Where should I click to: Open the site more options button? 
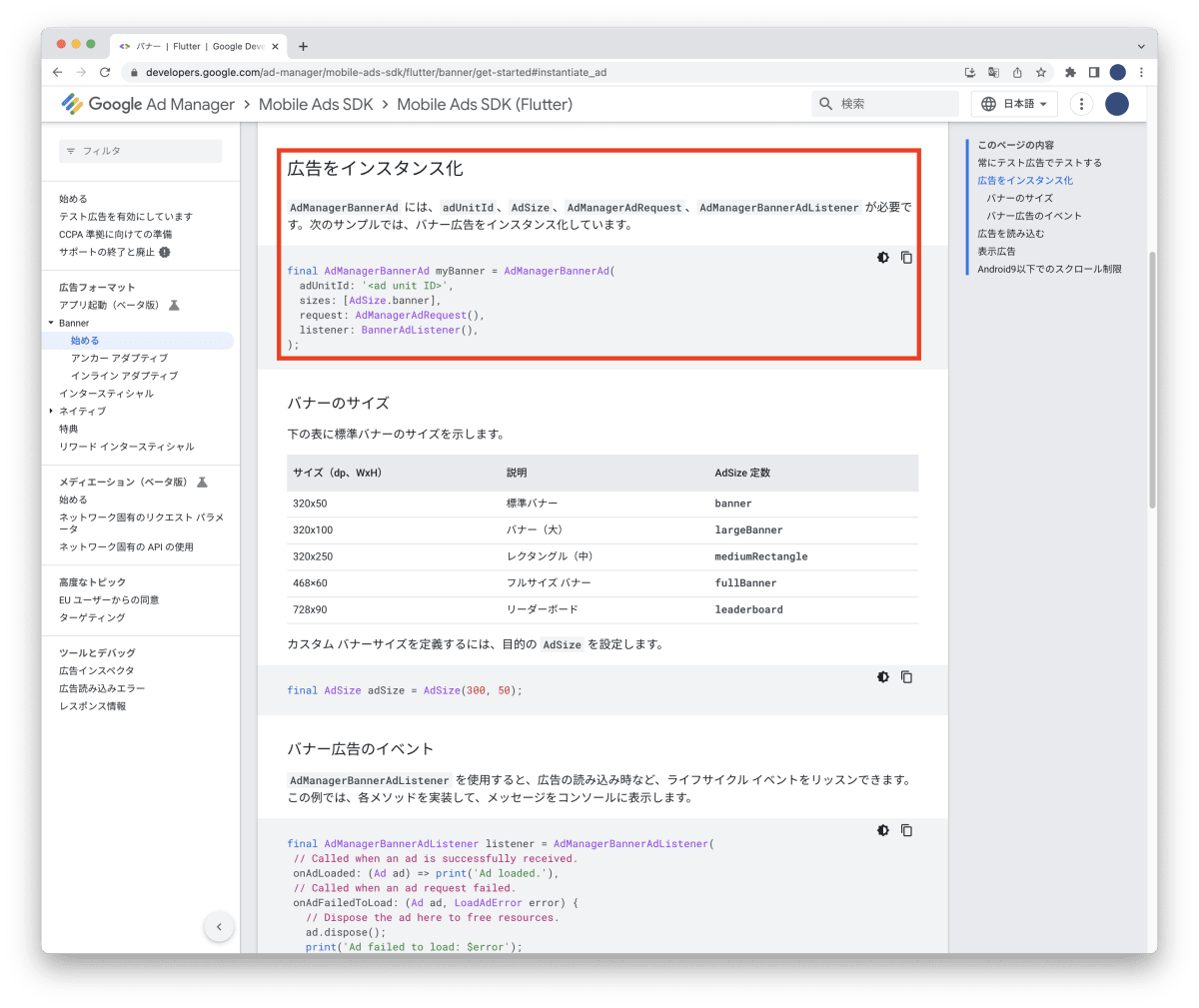[1081, 104]
